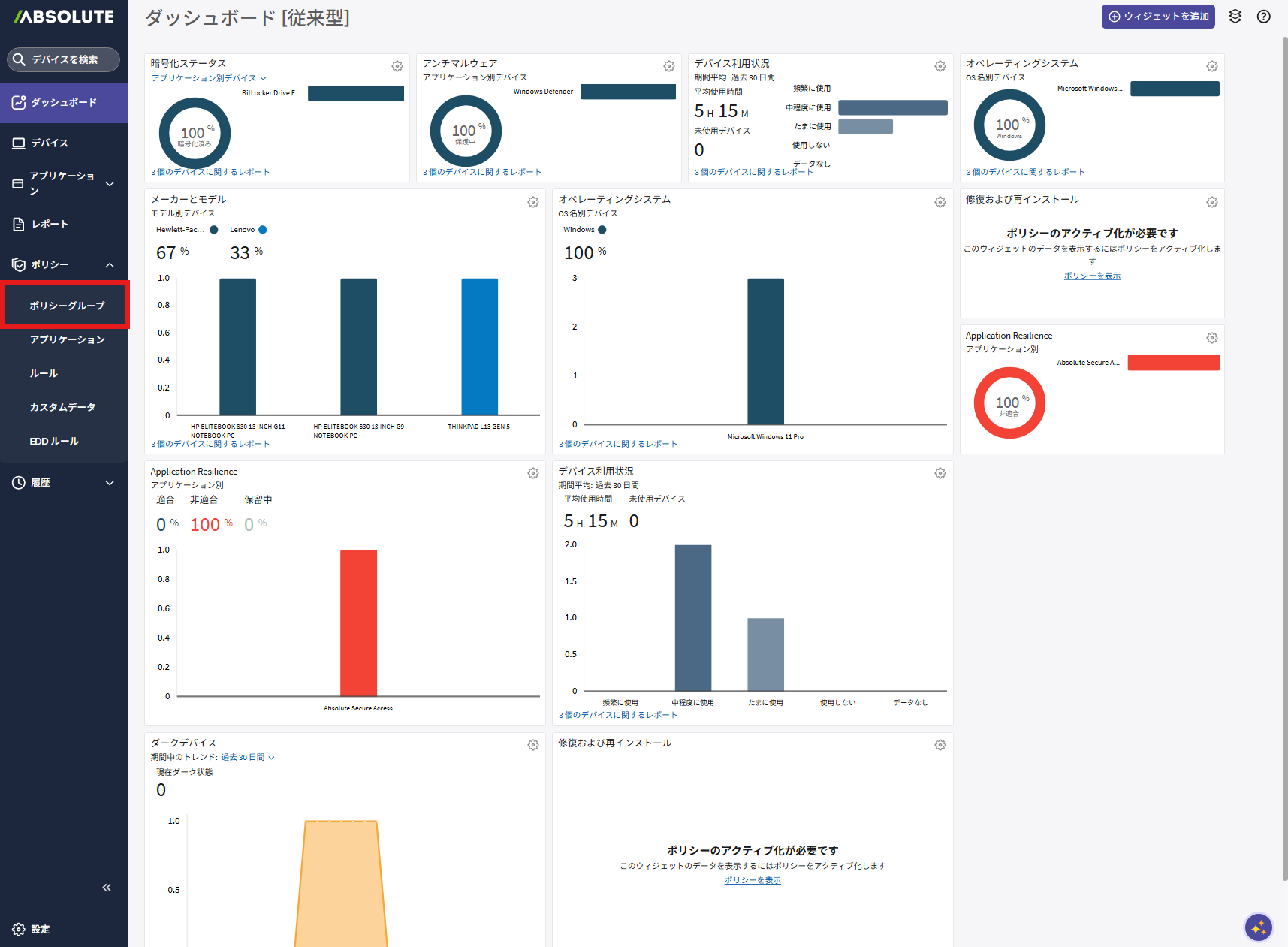Open the help question mark icon
Viewport: 1288px width, 947px height.
coord(1264,17)
